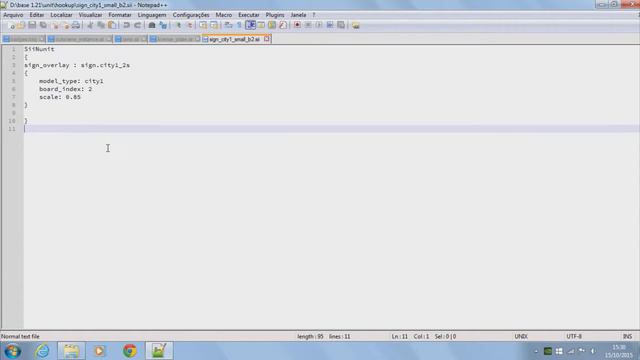This screenshot has width=640, height=360.
Task: Click the 'sign_overlay : sign.city1_2s' line
Action: pos(77,65)
